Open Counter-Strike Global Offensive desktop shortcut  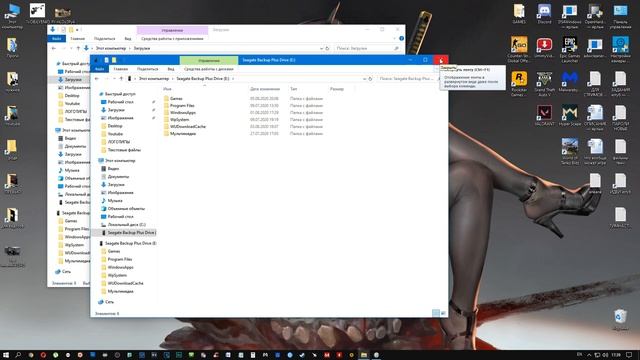tap(519, 49)
